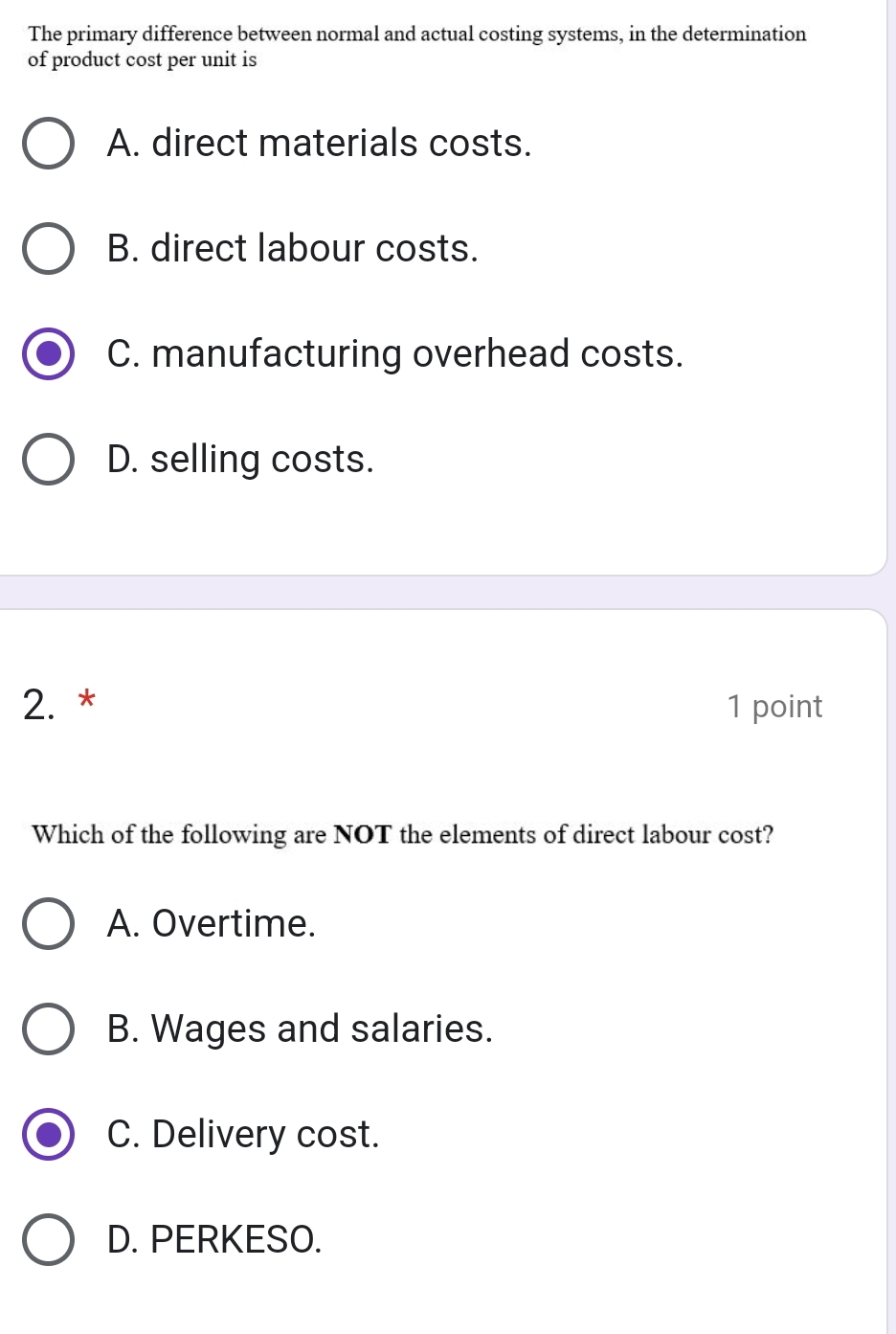
Task: Click the question text about normal and actual costing
Action: click(416, 46)
